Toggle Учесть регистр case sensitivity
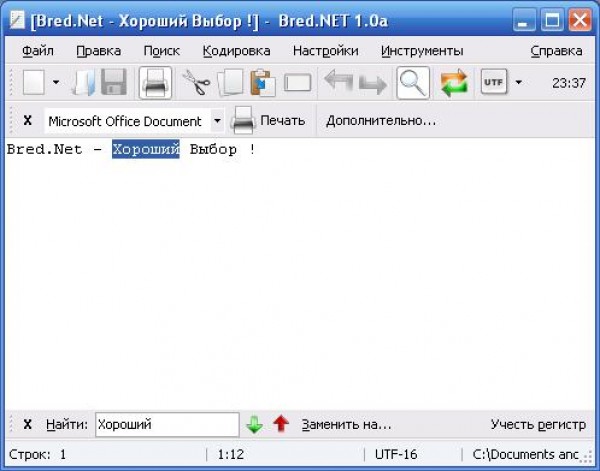 tap(538, 424)
